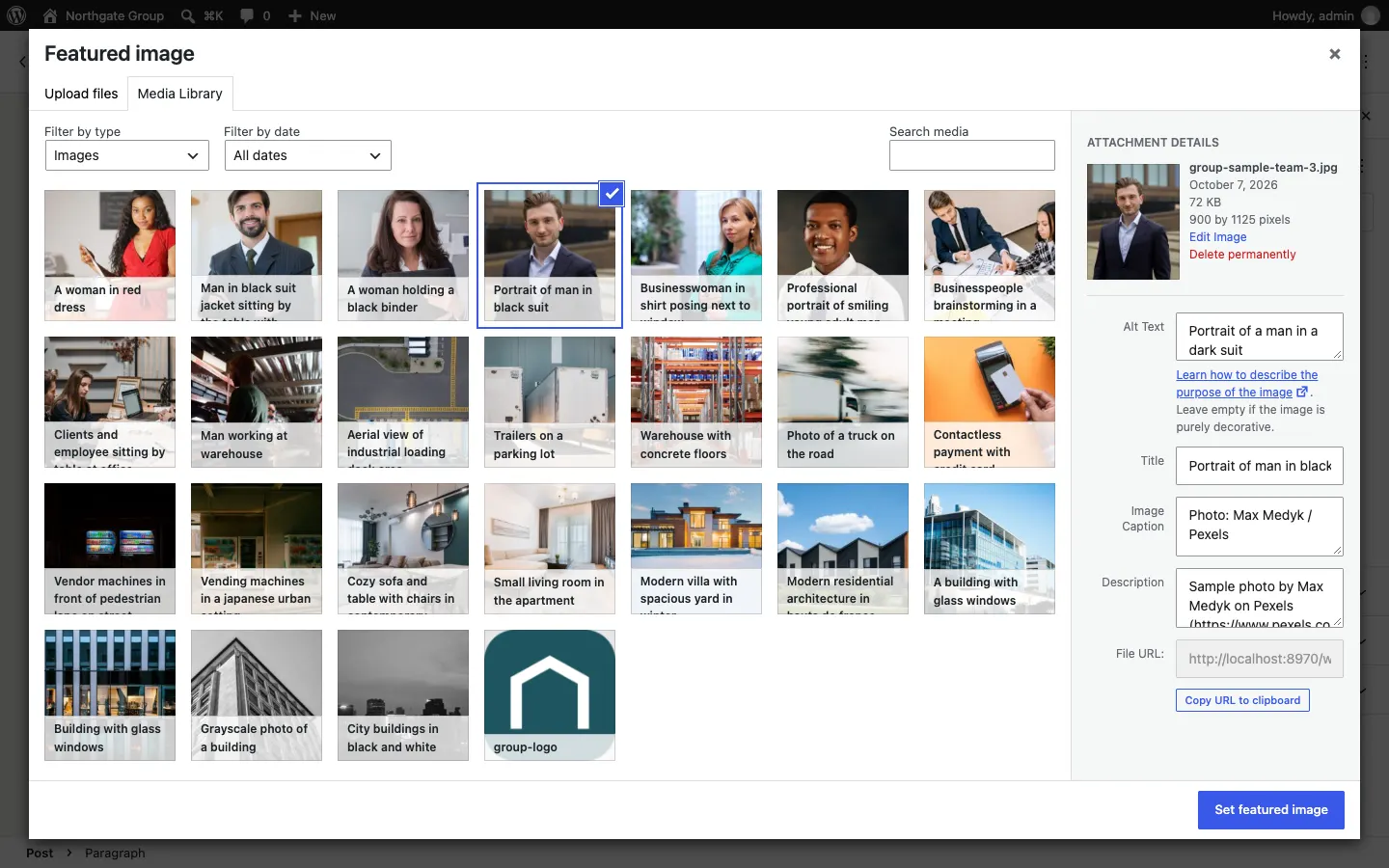Select Photo of a truck on the road
This screenshot has width=1389, height=868.
(x=843, y=402)
